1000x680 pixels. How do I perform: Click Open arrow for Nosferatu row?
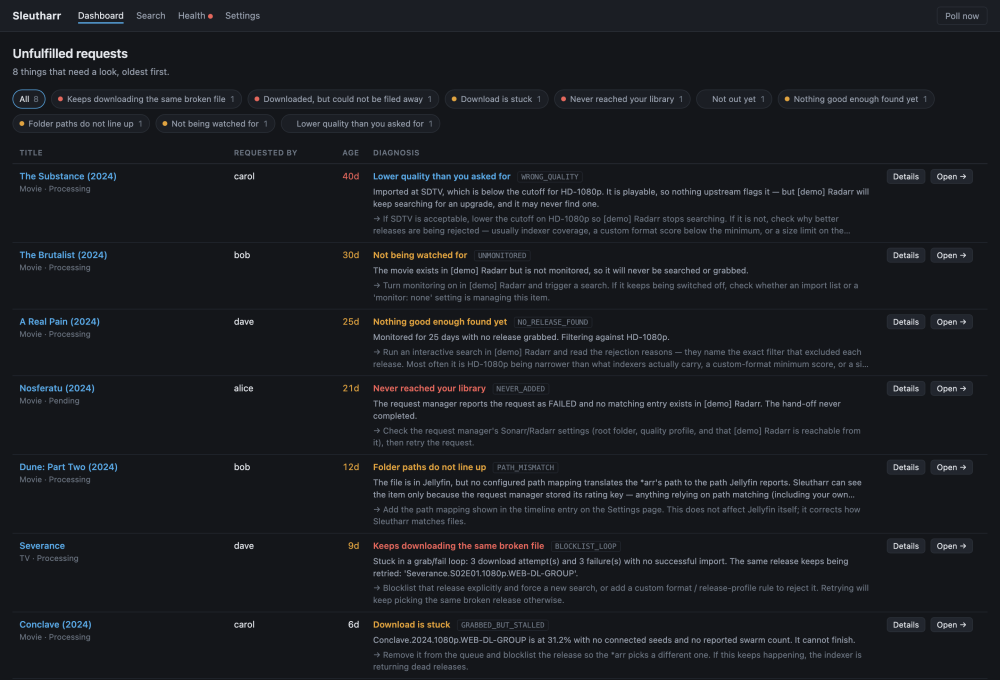coord(951,388)
